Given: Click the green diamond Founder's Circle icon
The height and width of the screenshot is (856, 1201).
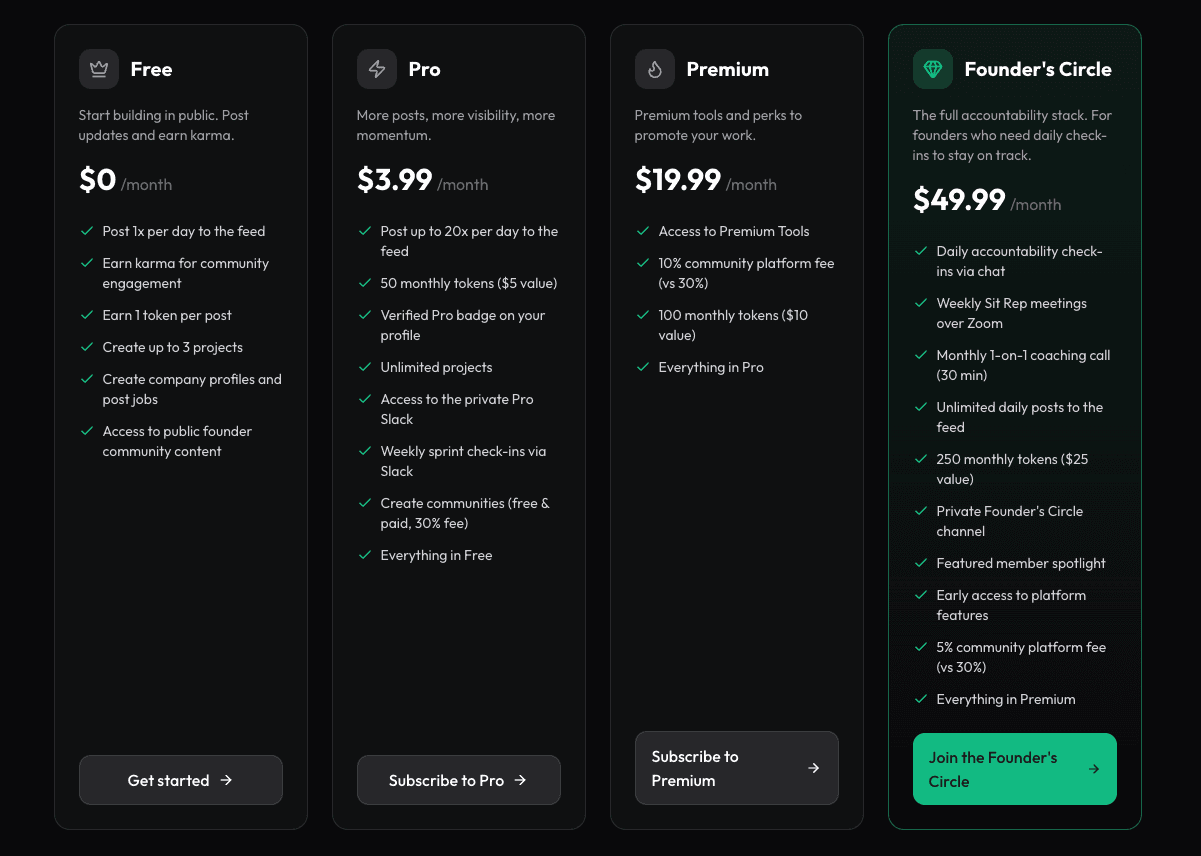Looking at the screenshot, I should click(933, 69).
